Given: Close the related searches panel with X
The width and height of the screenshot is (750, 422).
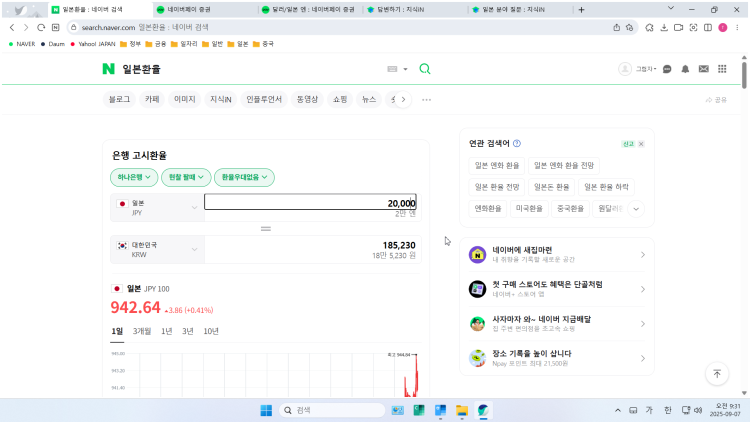Looking at the screenshot, I should pos(641,144).
